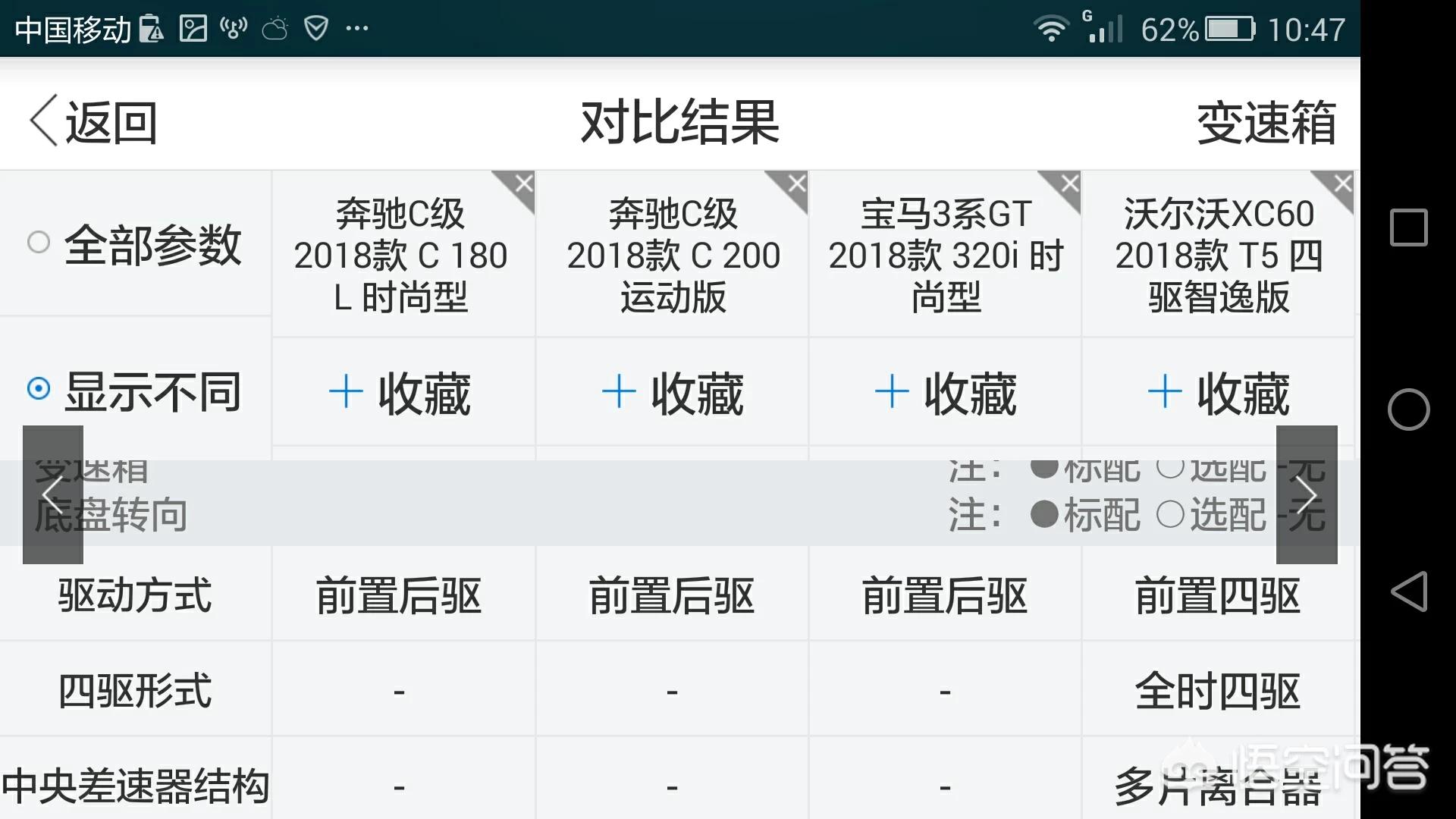Tap the shield security notification icon
Viewport: 1456px width, 819px height.
(x=315, y=29)
